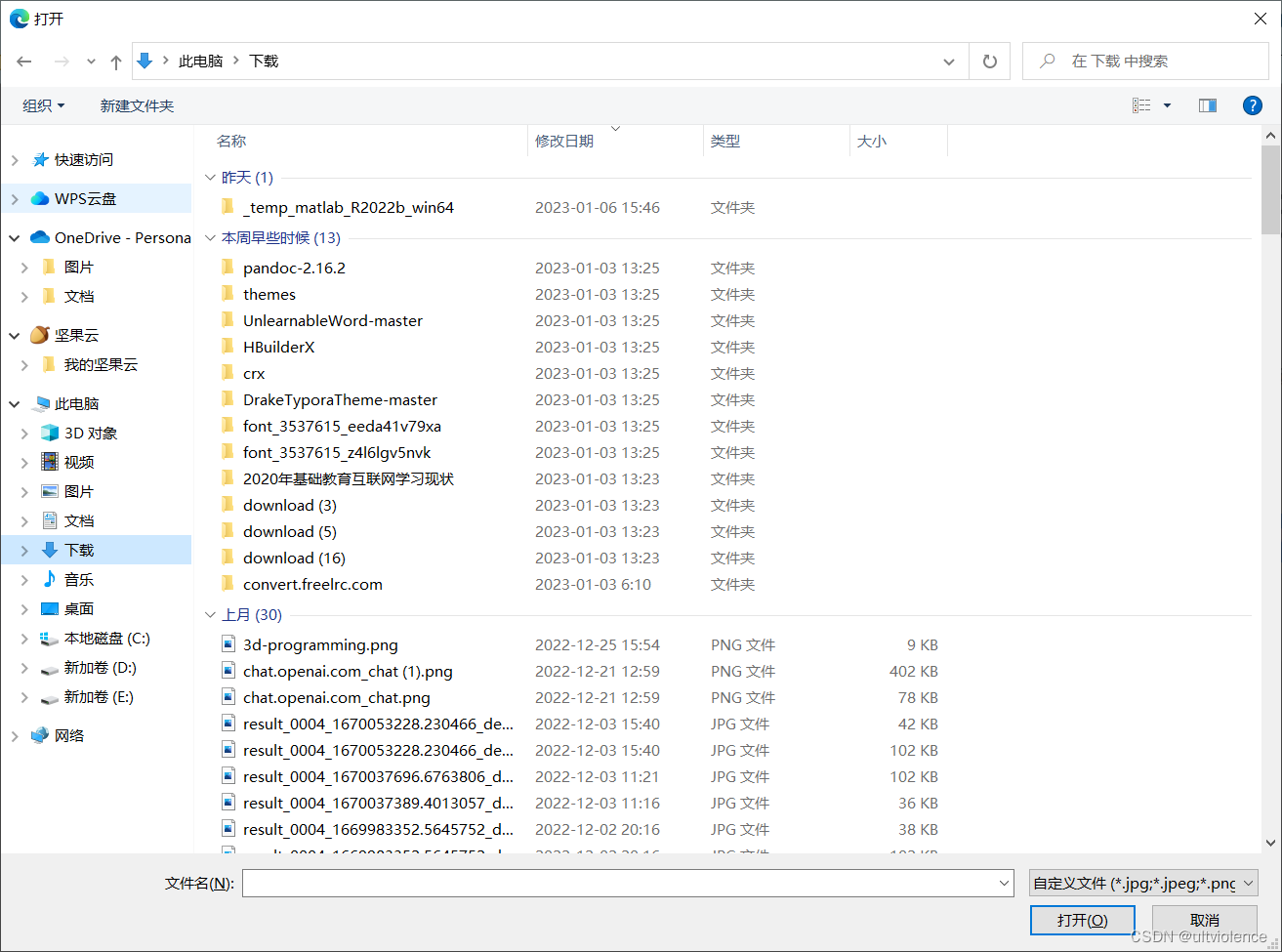Image resolution: width=1282 pixels, height=952 pixels.
Task: Click the view layout icon in toolbar
Action: (x=1140, y=105)
